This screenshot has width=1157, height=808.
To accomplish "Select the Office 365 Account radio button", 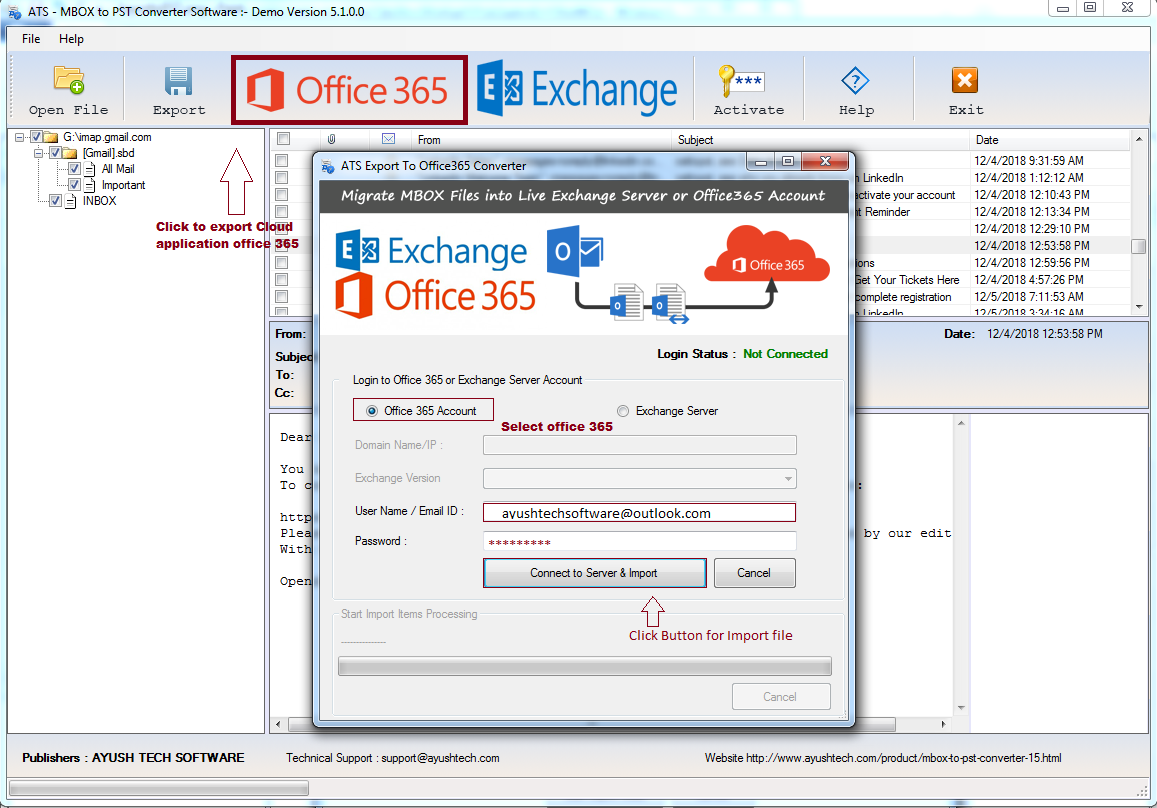I will click(373, 411).
